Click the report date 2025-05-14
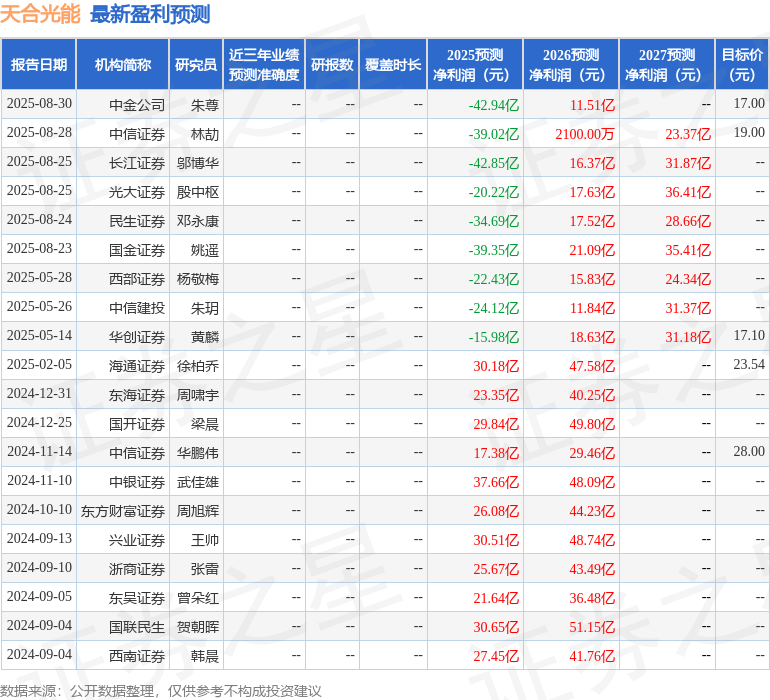Image resolution: width=770 pixels, height=700 pixels. click(x=39, y=336)
